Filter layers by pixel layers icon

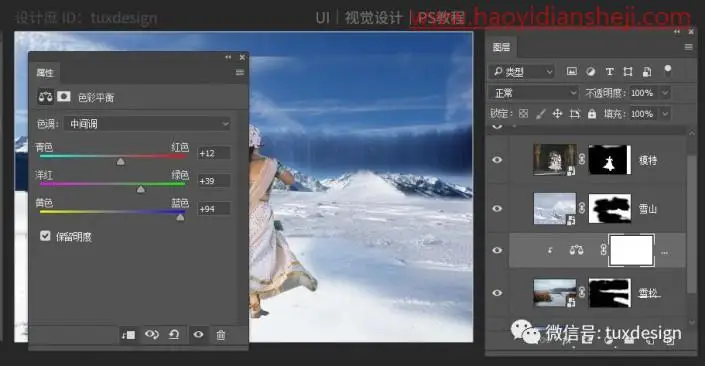tap(571, 71)
